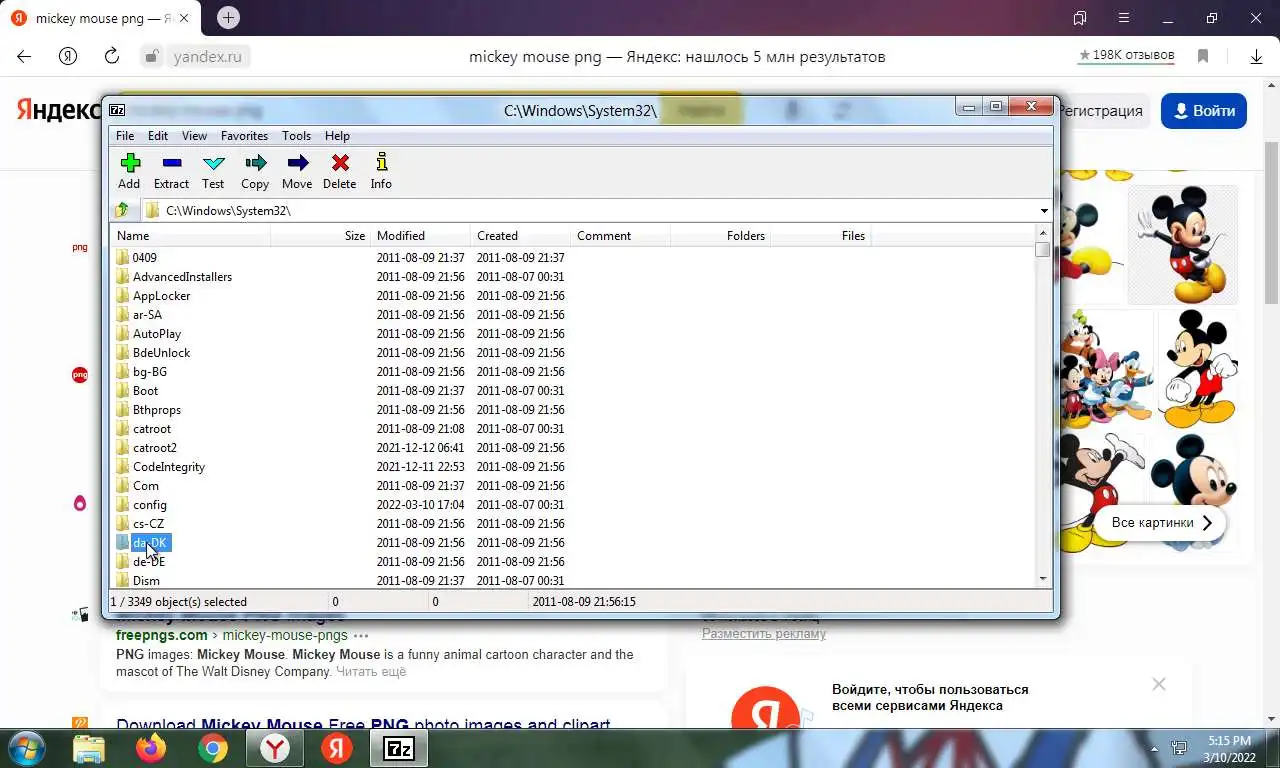The width and height of the screenshot is (1280, 768).
Task: Open the View menu
Action: tap(194, 136)
